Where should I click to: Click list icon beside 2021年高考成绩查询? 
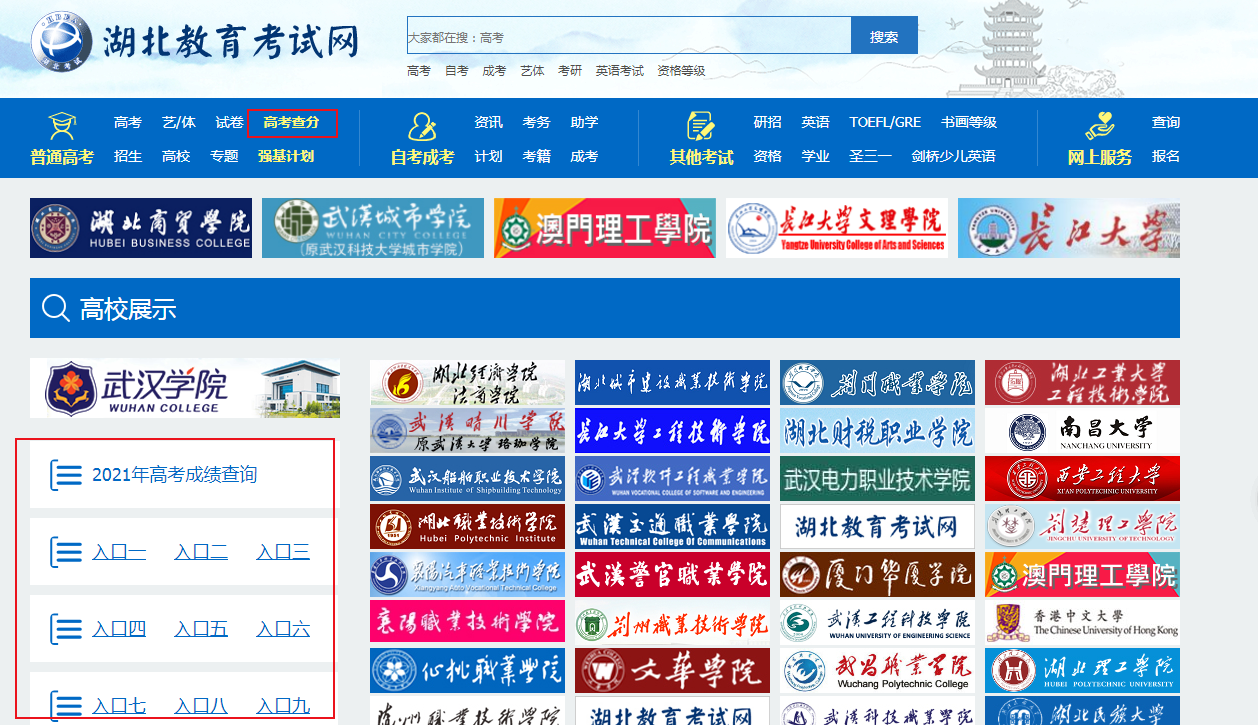click(x=66, y=475)
